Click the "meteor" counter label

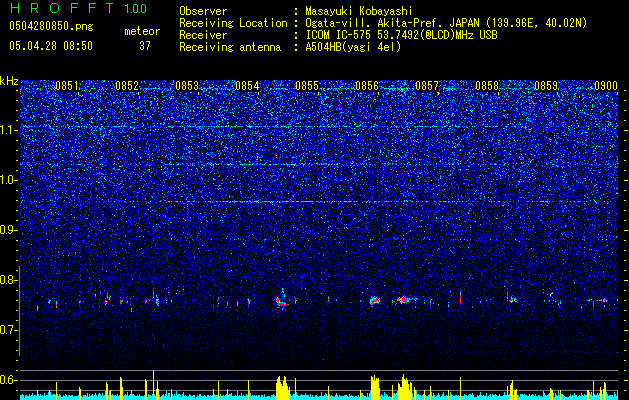[x=142, y=31]
